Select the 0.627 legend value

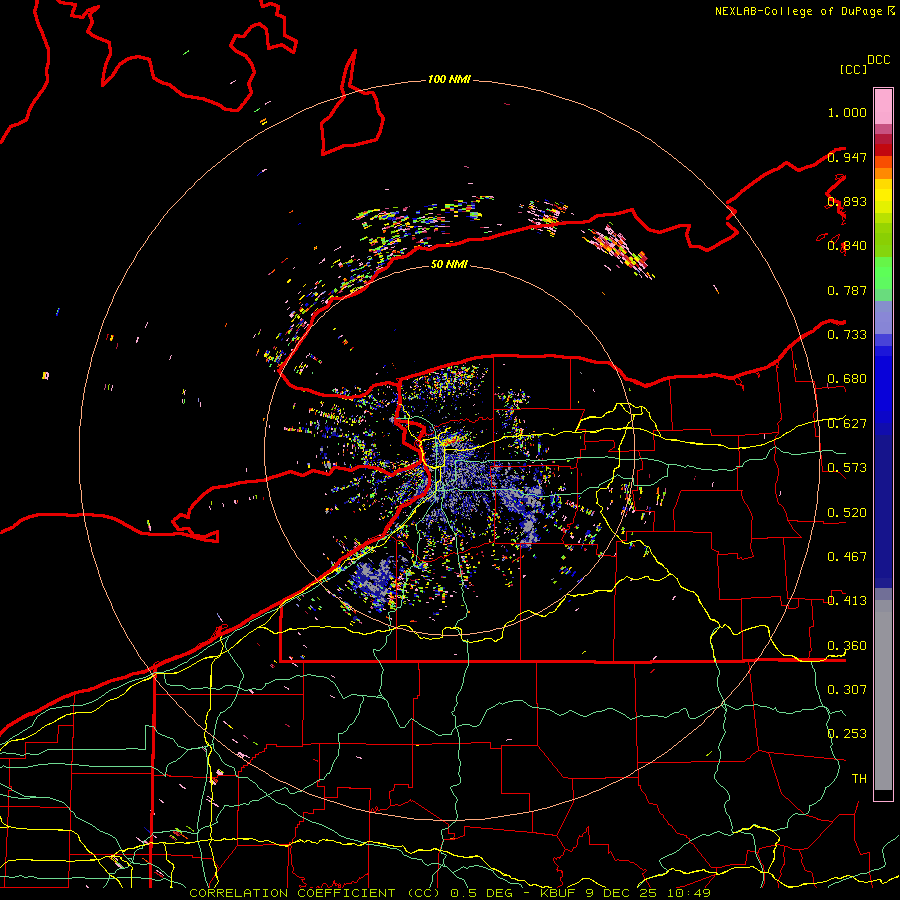(847, 424)
